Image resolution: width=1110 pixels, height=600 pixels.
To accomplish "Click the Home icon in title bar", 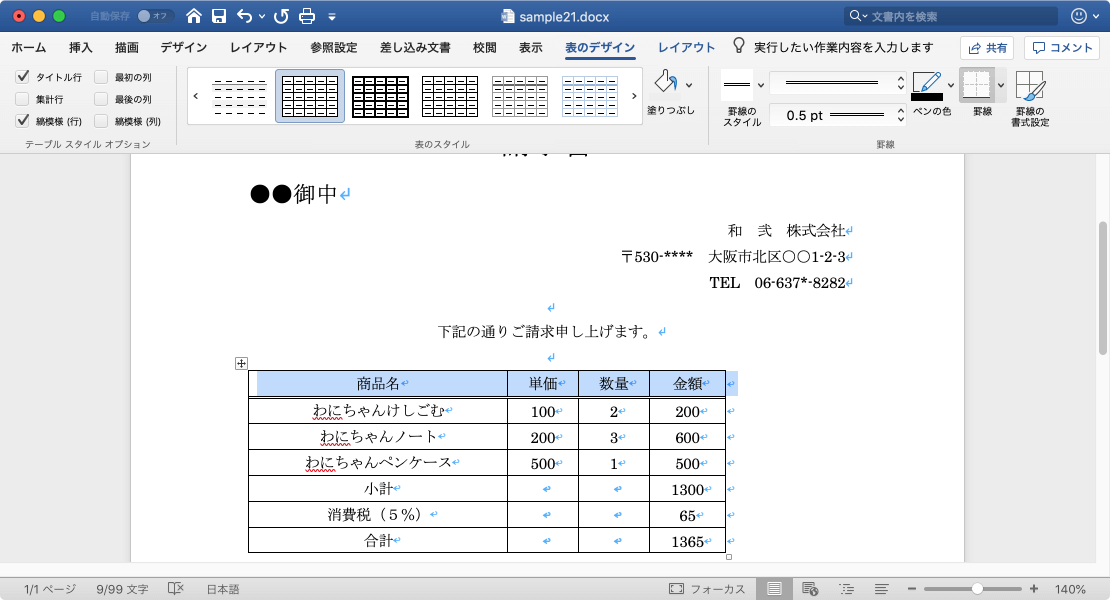I will click(x=193, y=16).
